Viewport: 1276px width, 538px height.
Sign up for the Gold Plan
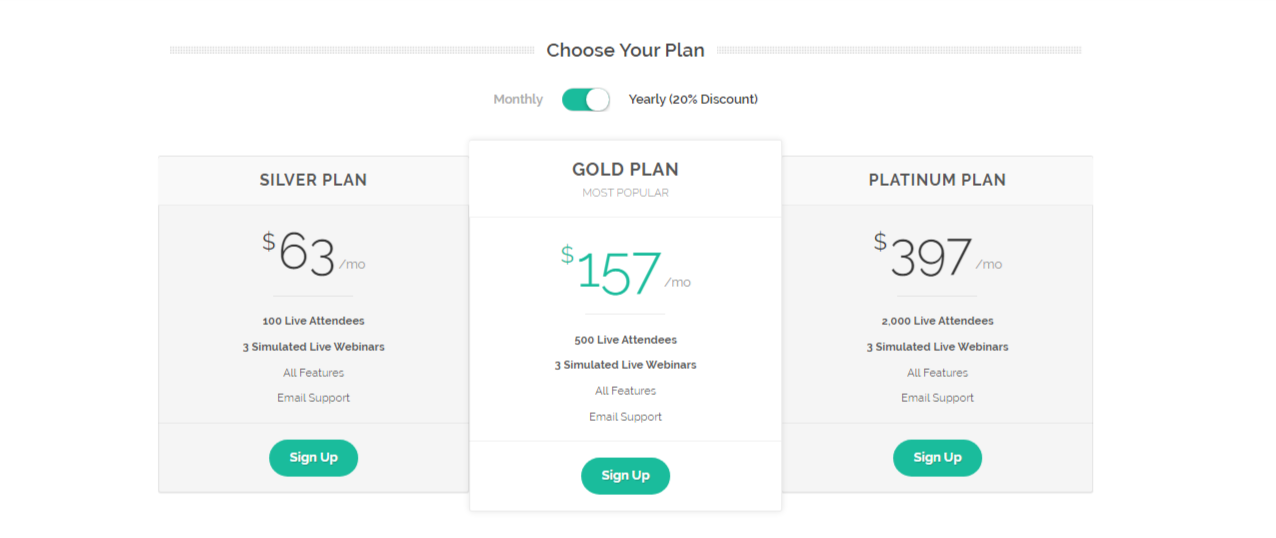(x=625, y=476)
